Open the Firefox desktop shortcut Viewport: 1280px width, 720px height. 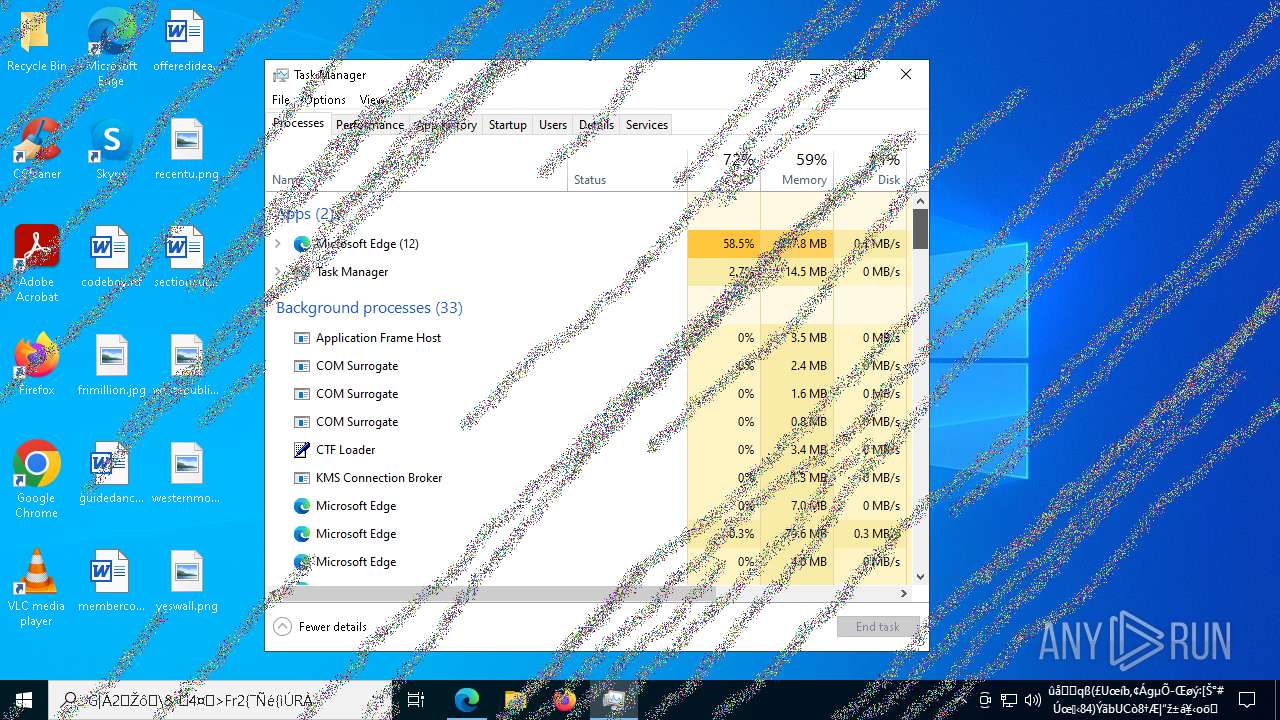(x=36, y=366)
